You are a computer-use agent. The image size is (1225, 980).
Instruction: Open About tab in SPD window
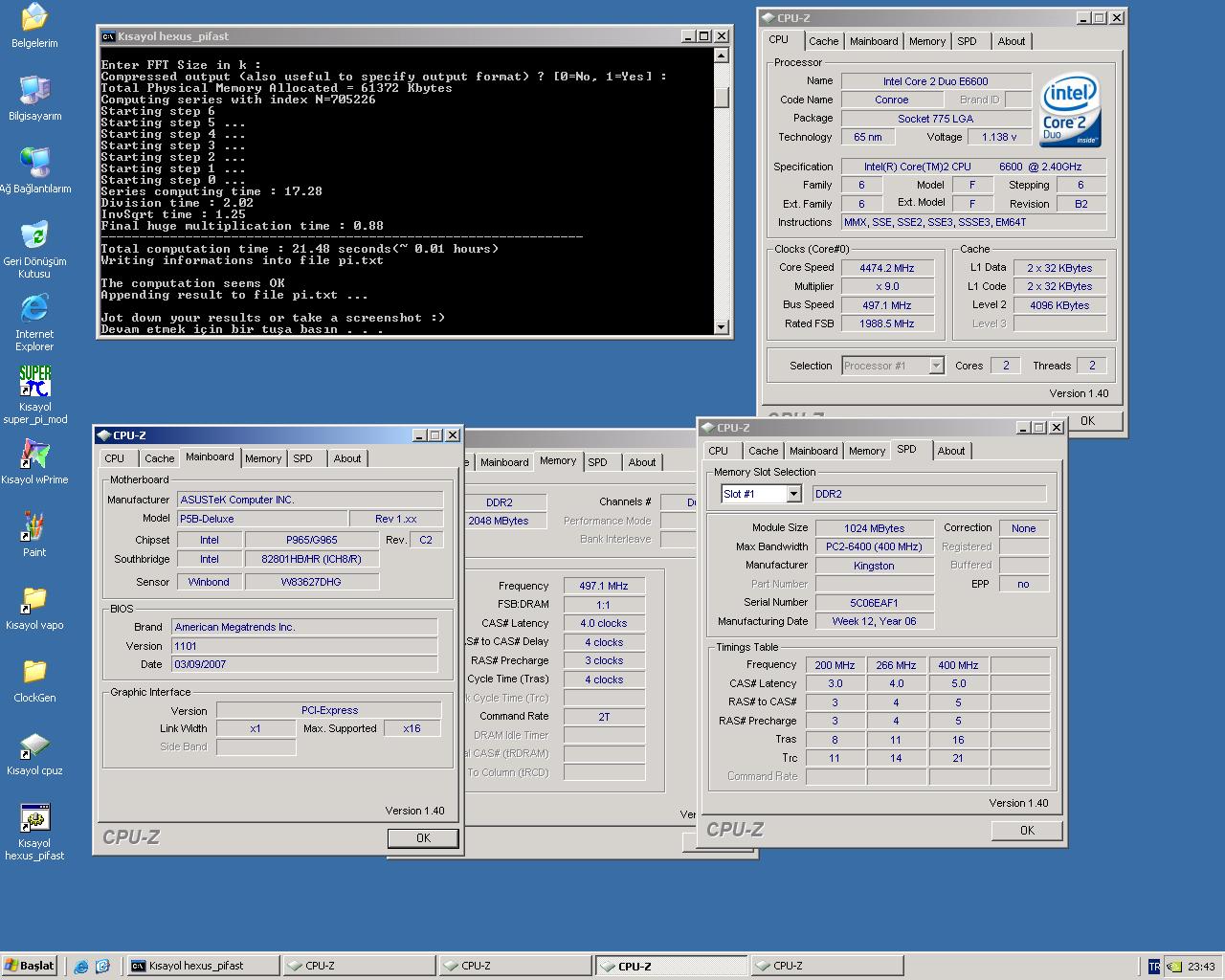point(951,451)
